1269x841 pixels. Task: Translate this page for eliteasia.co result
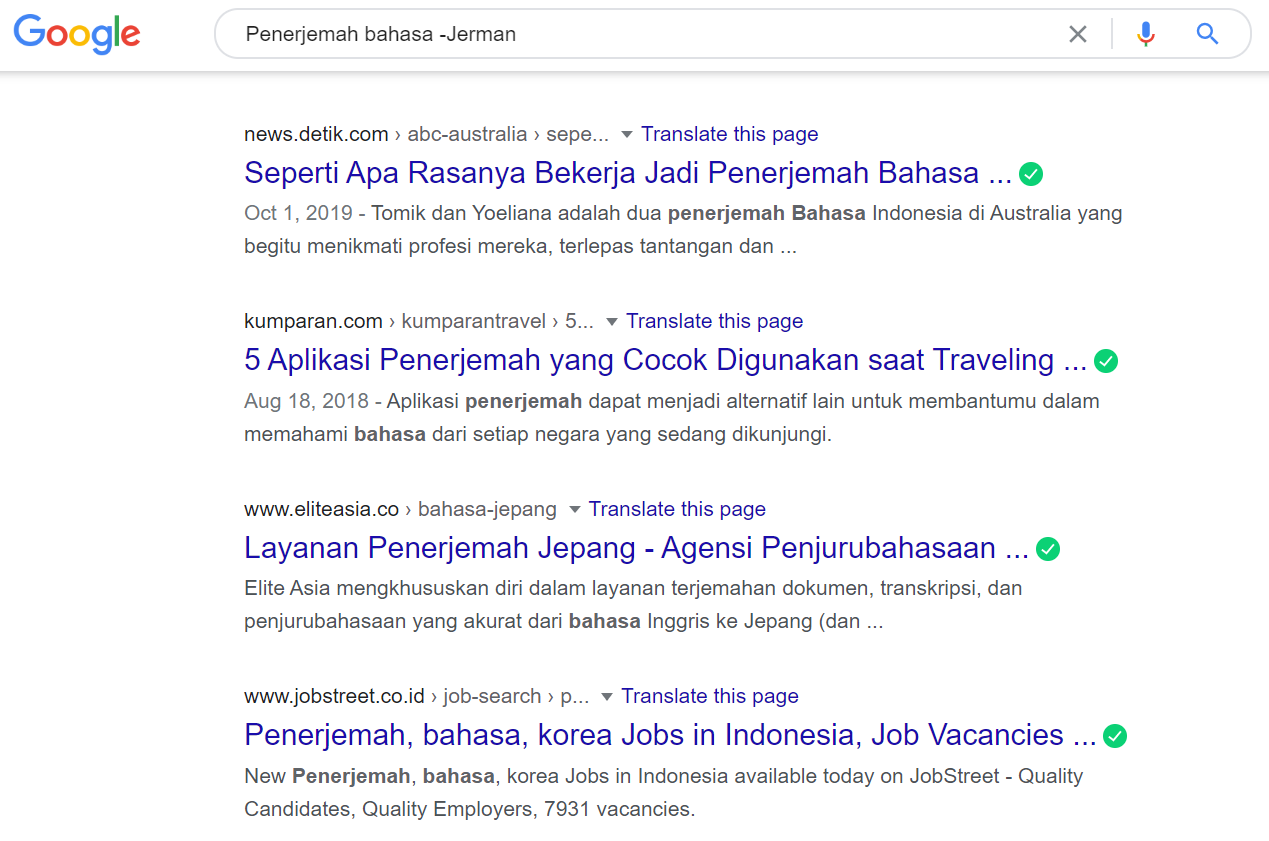677,509
